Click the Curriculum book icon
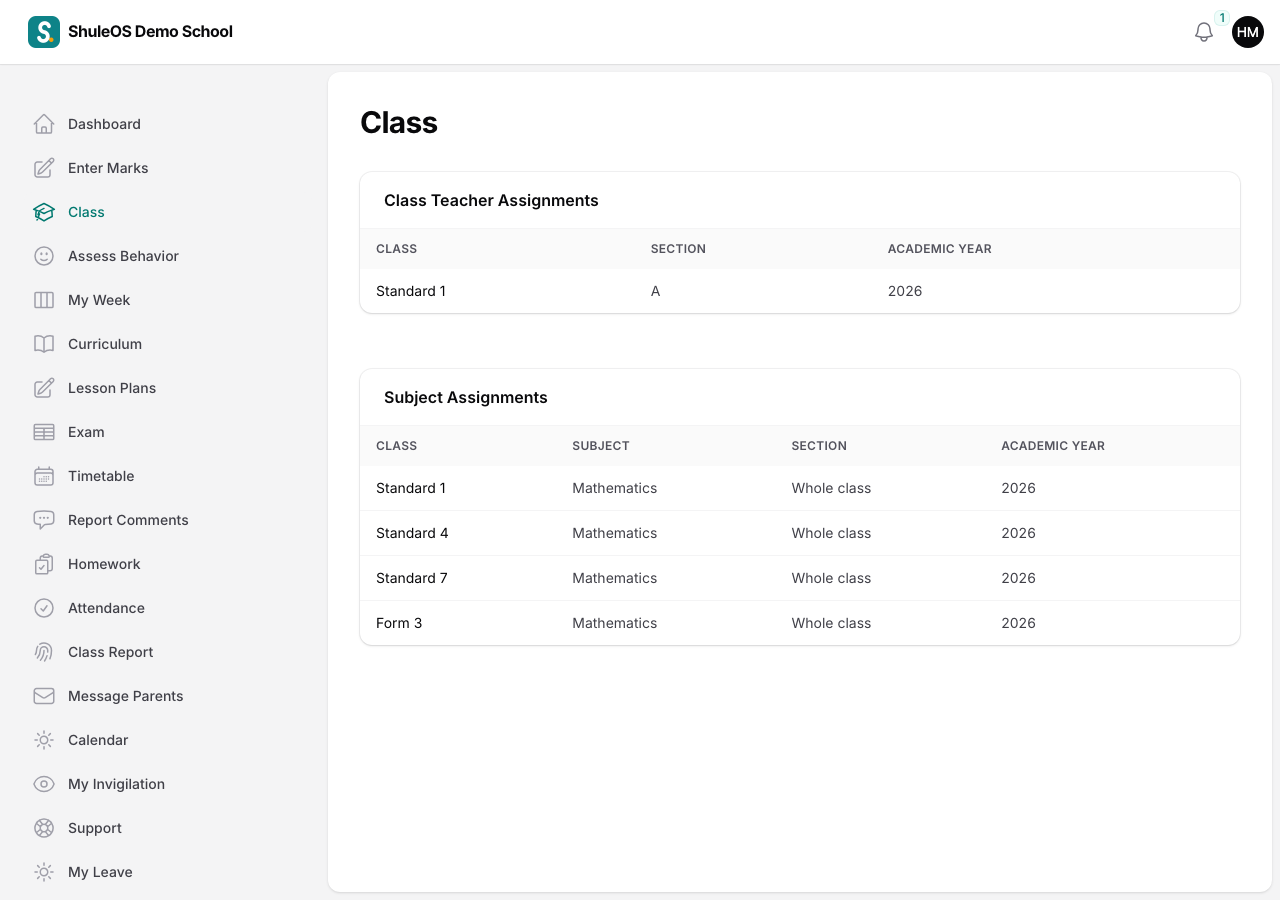The height and width of the screenshot is (900, 1280). click(x=44, y=344)
